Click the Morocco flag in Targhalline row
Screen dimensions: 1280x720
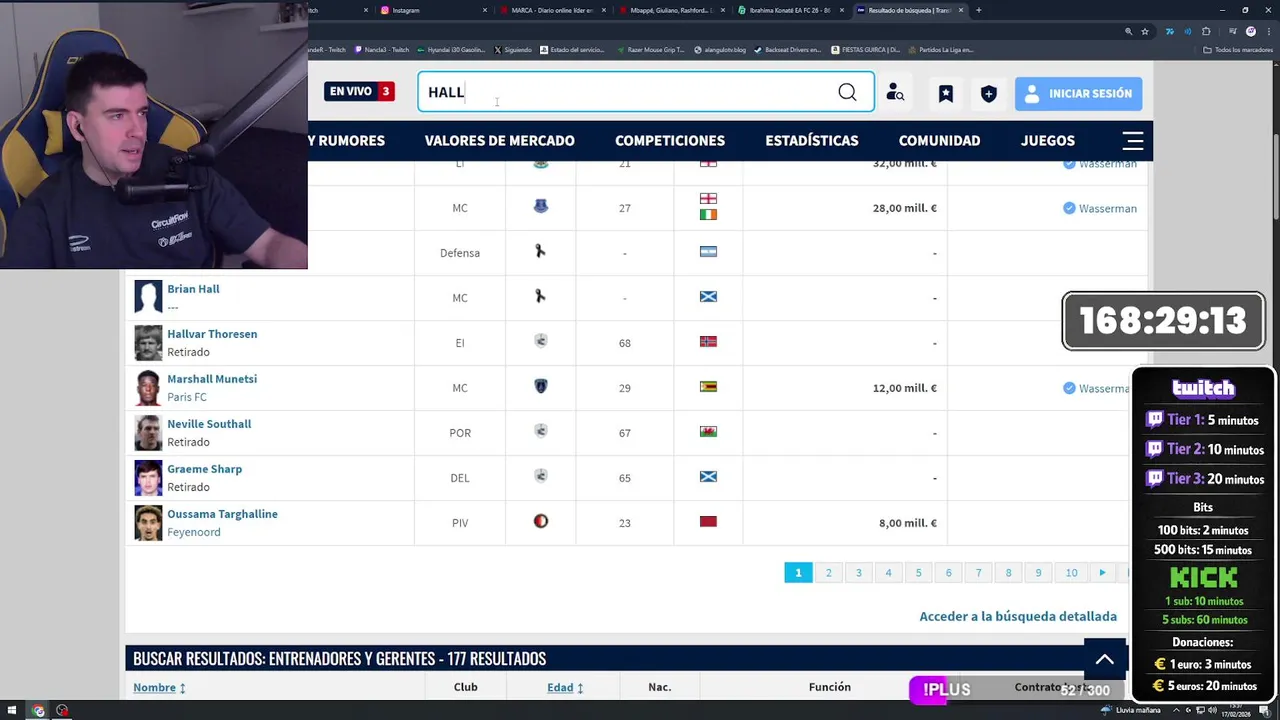(x=708, y=522)
